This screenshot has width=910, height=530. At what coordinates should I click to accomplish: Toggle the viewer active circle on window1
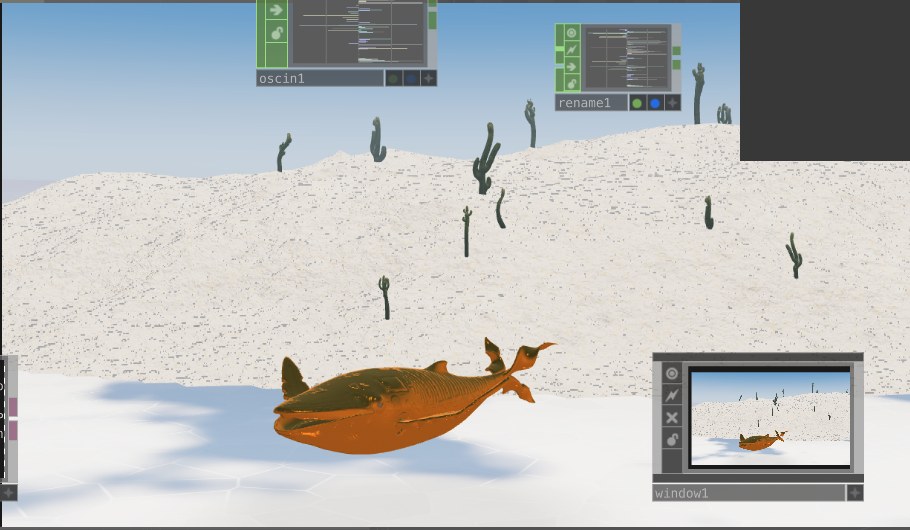tap(672, 373)
